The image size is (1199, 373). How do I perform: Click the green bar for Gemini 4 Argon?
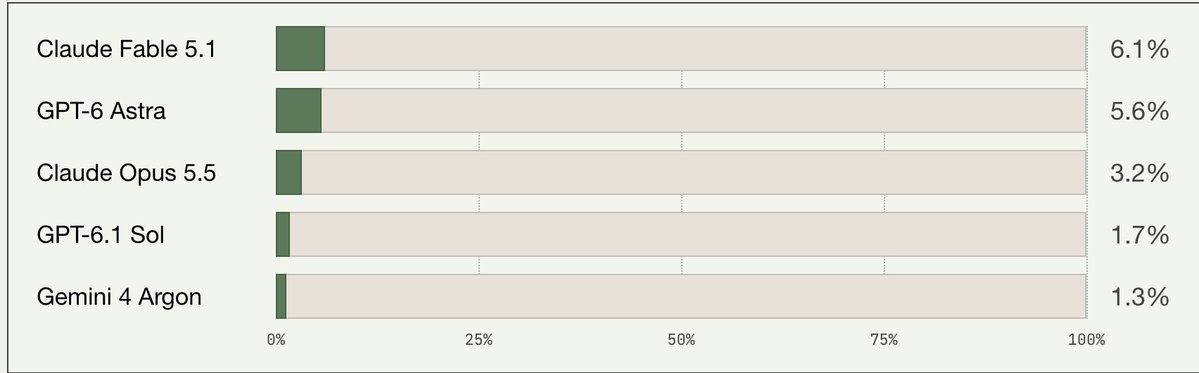[x=281, y=296]
